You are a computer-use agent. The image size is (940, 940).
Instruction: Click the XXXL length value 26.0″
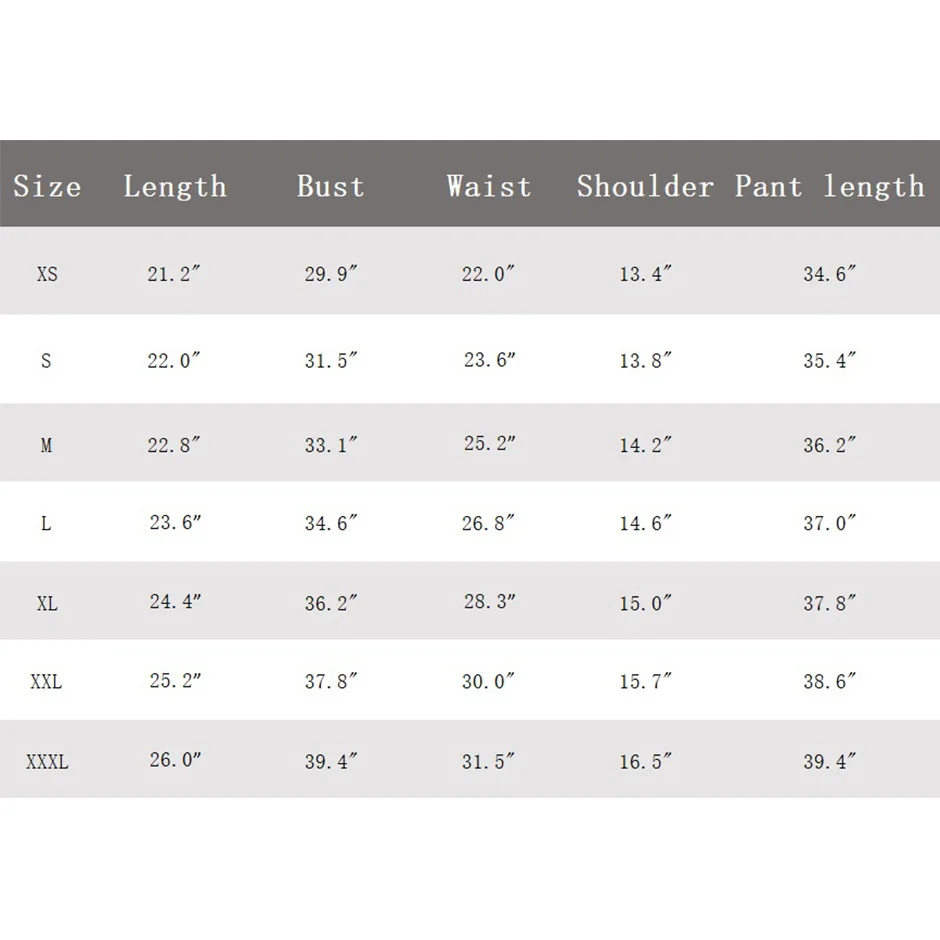click(x=176, y=760)
